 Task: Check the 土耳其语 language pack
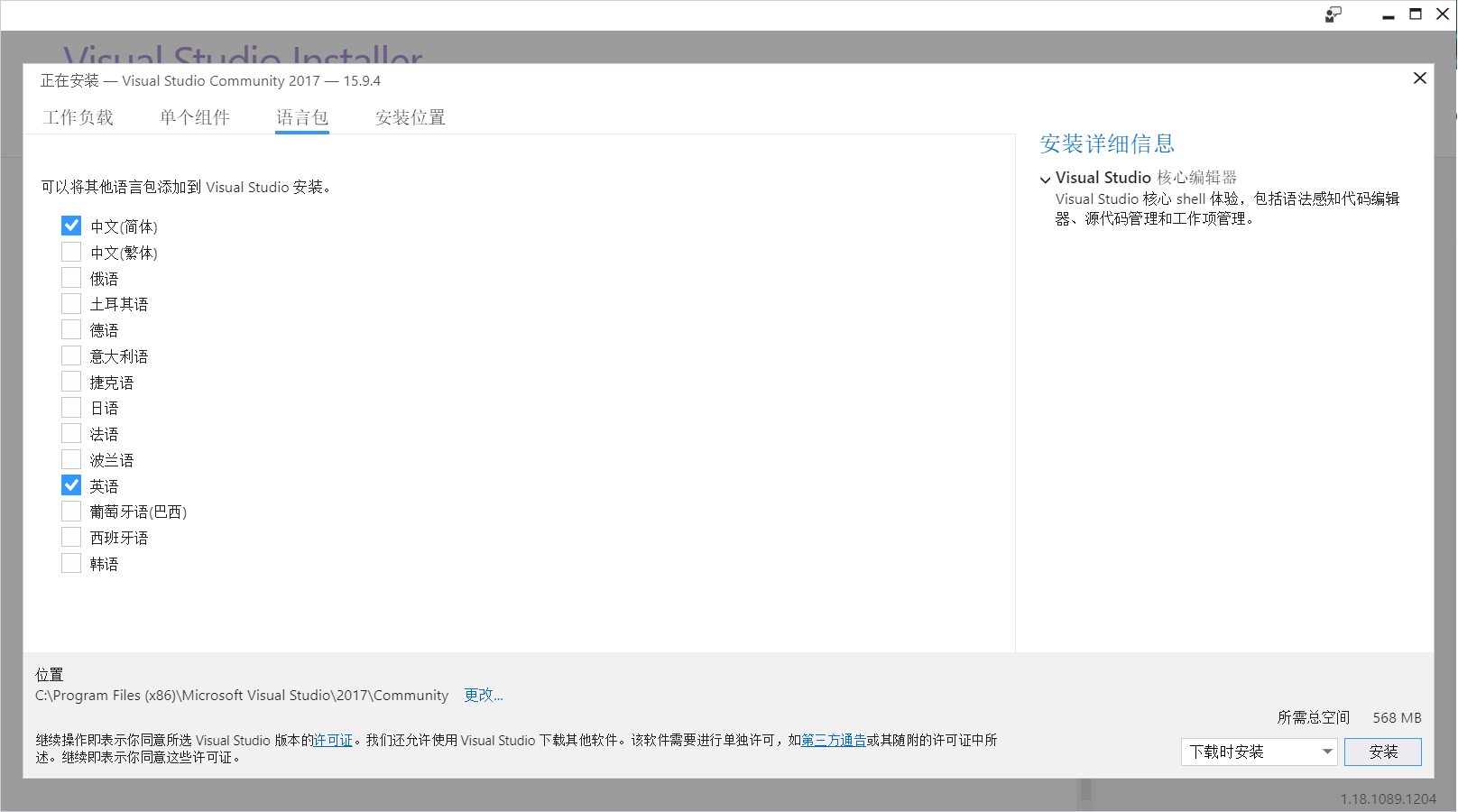pos(71,303)
